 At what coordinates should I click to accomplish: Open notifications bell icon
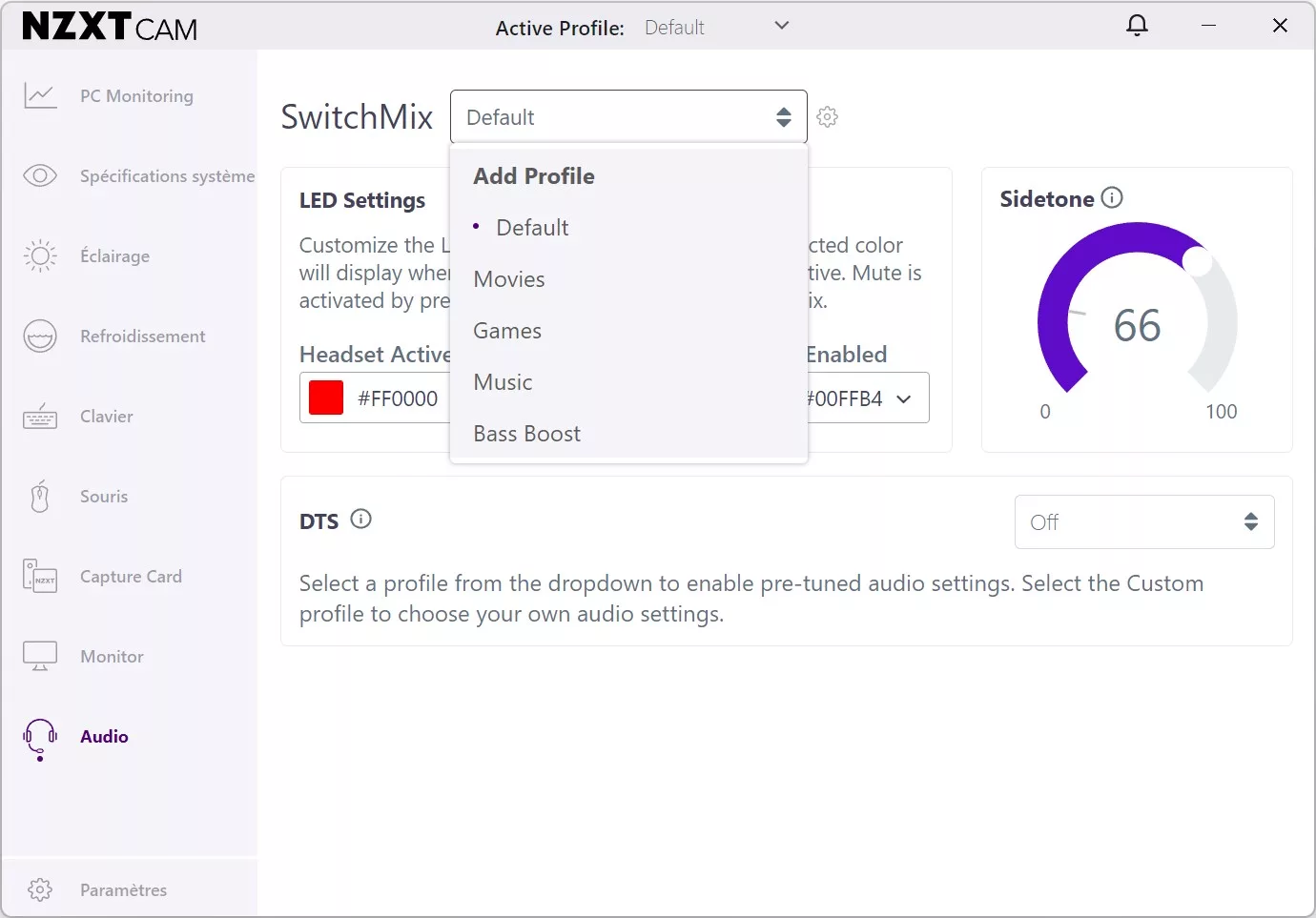(1137, 26)
